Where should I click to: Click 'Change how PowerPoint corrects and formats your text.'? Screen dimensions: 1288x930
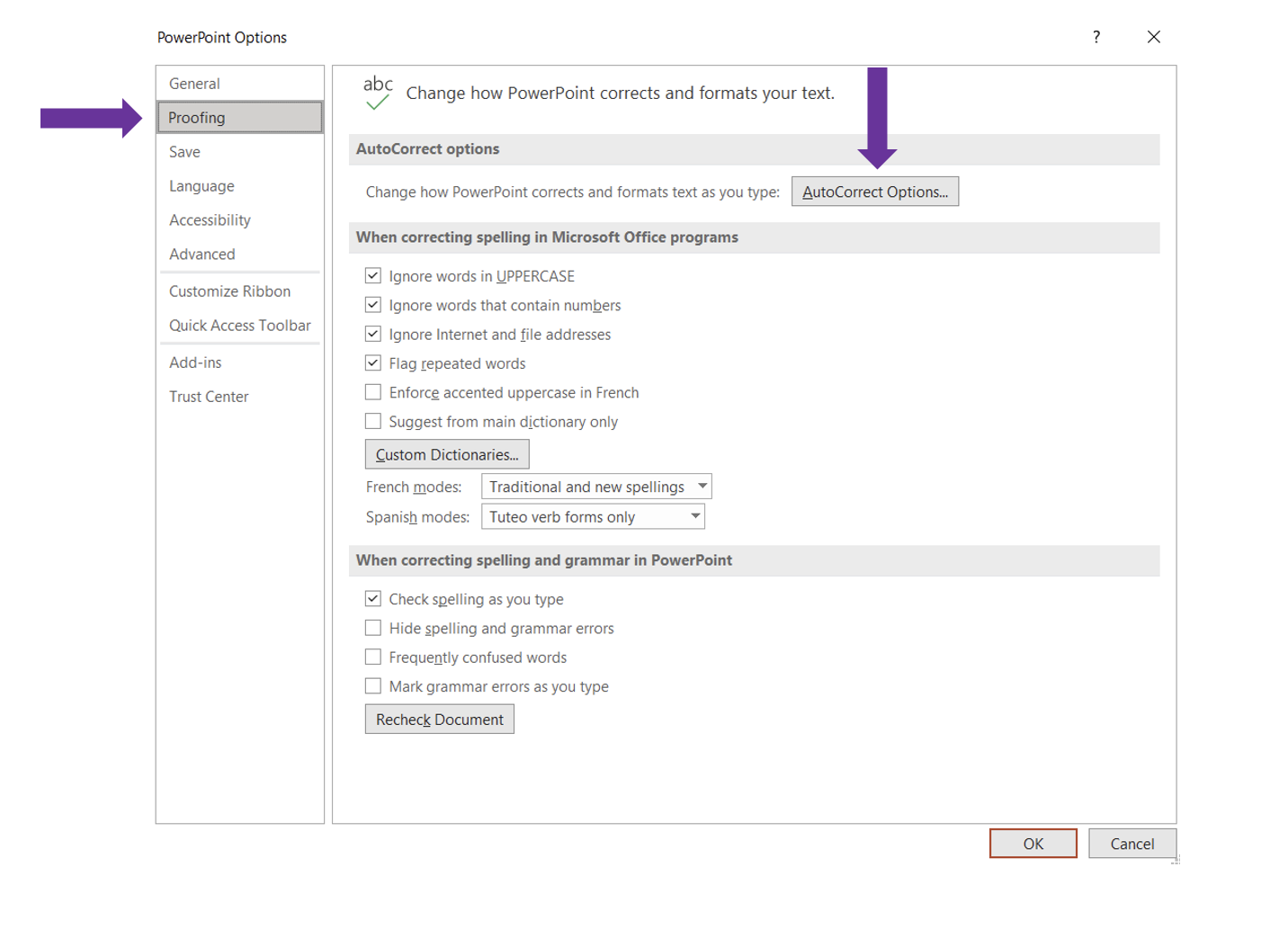[620, 93]
